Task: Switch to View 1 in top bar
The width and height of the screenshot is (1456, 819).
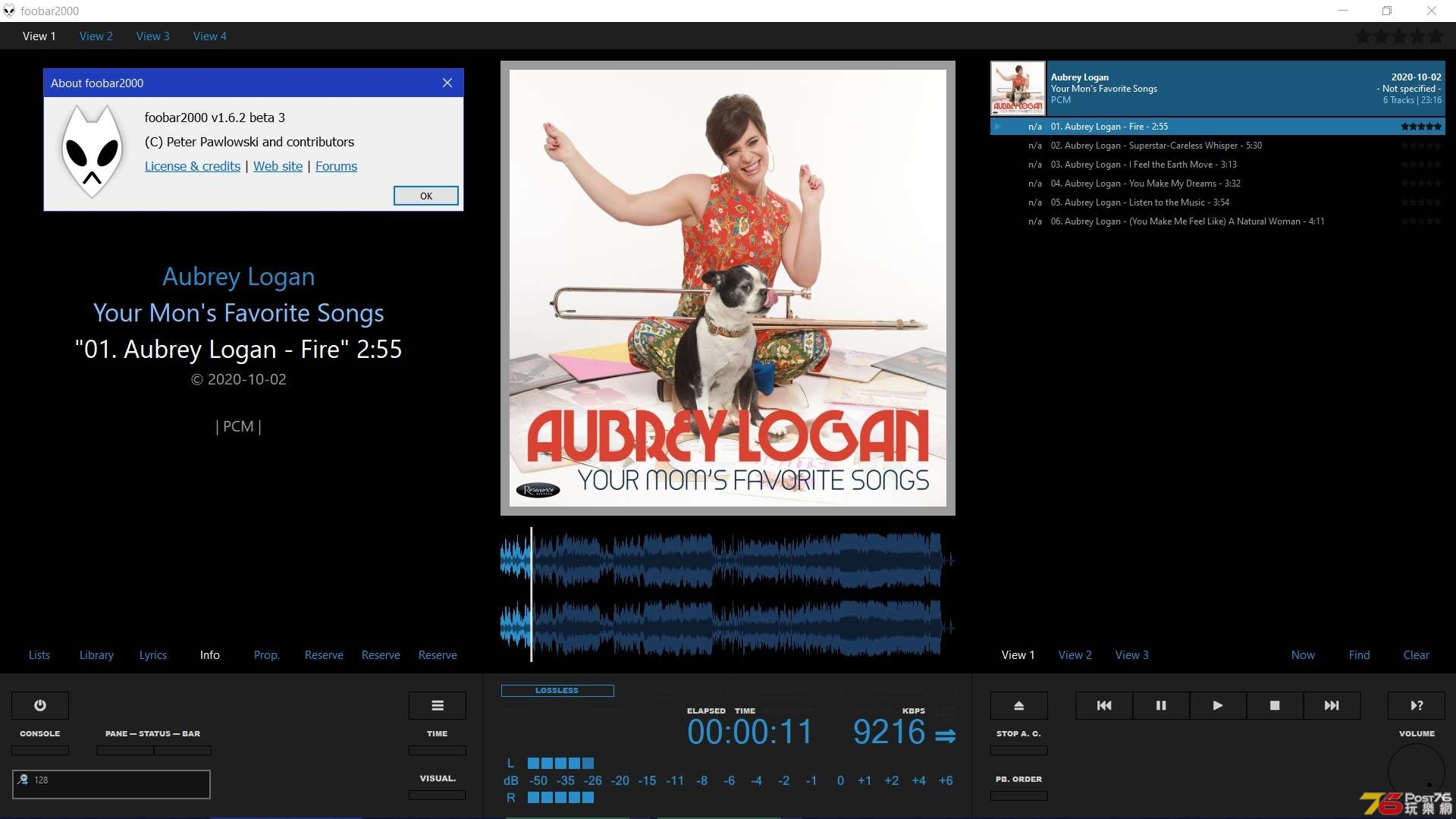Action: [x=39, y=36]
